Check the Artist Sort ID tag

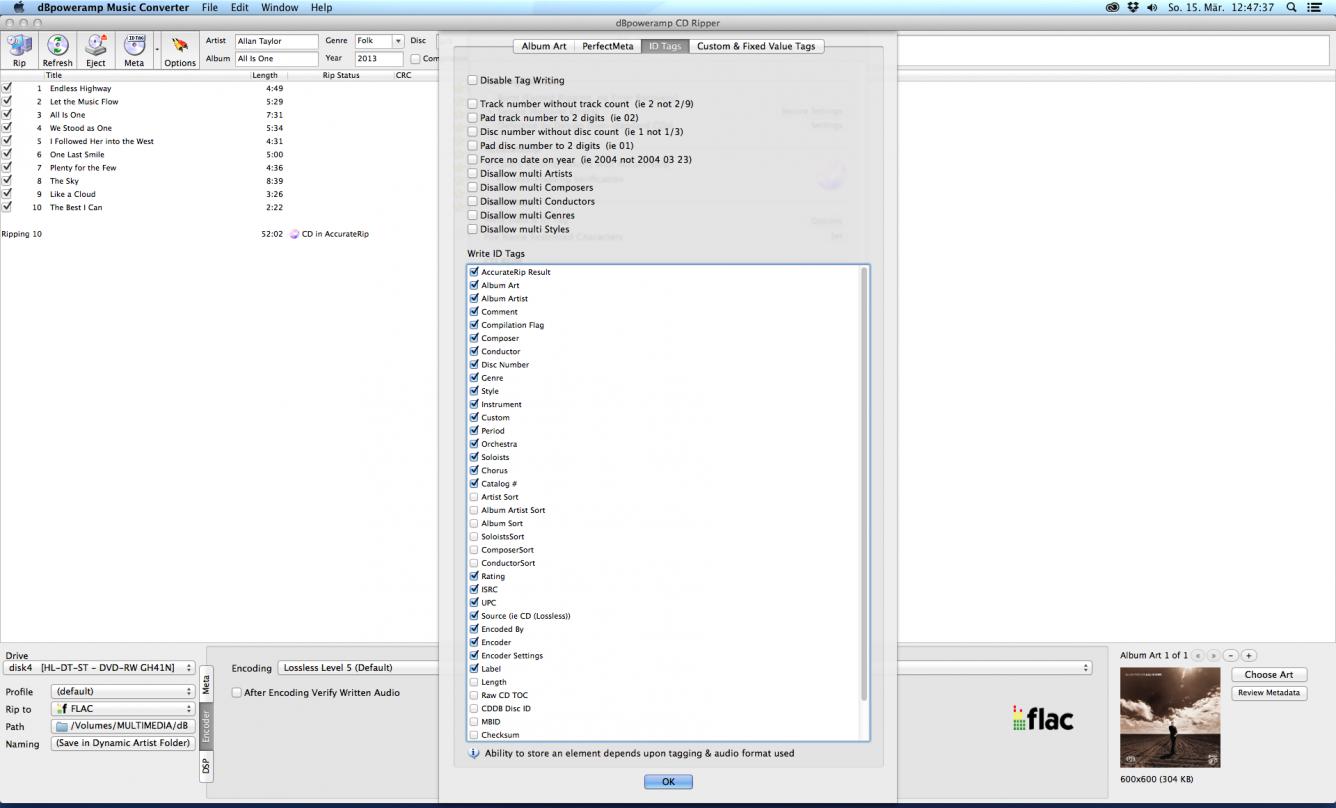474,497
